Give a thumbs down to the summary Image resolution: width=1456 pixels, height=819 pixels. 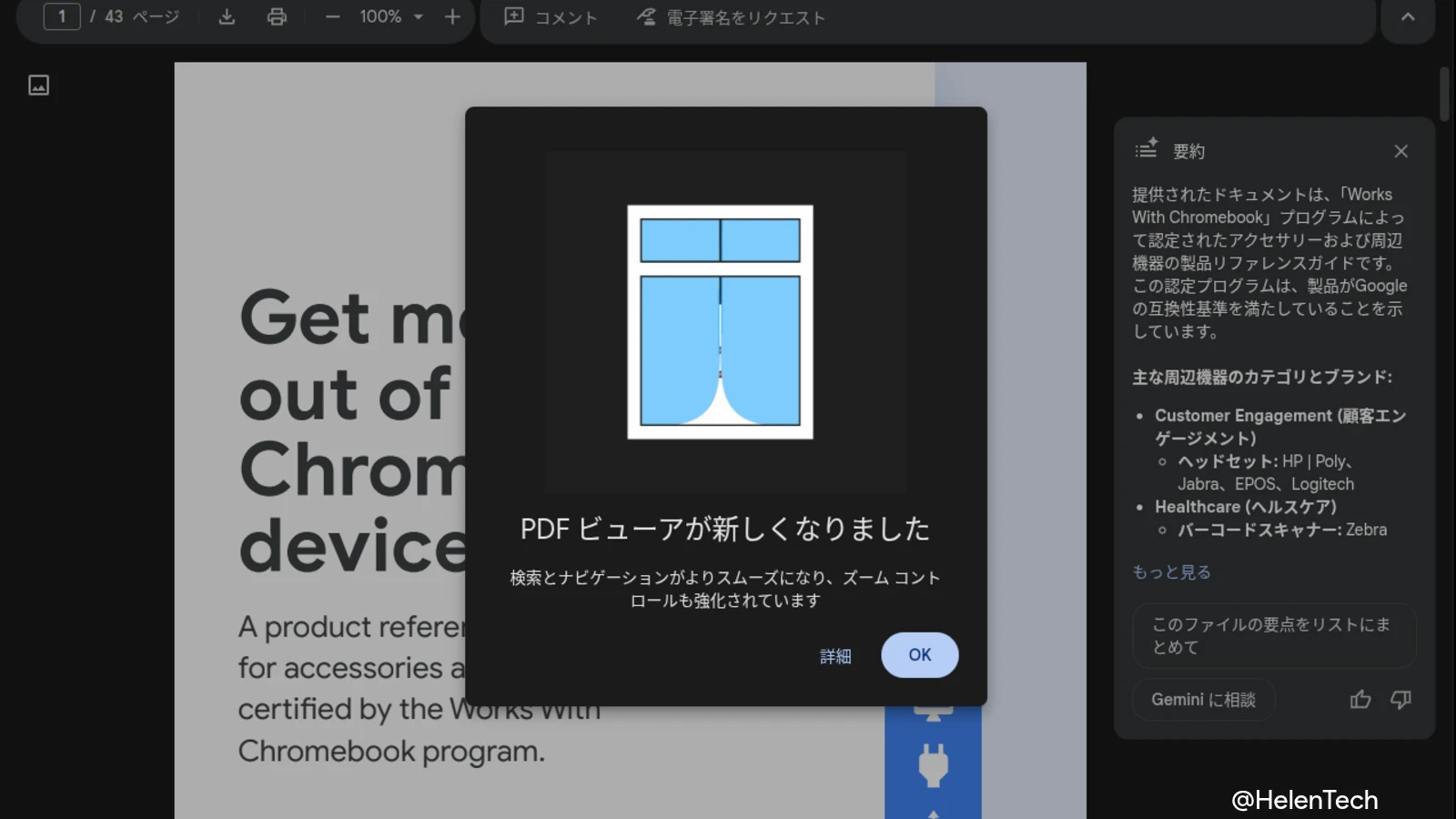pyautogui.click(x=1400, y=700)
